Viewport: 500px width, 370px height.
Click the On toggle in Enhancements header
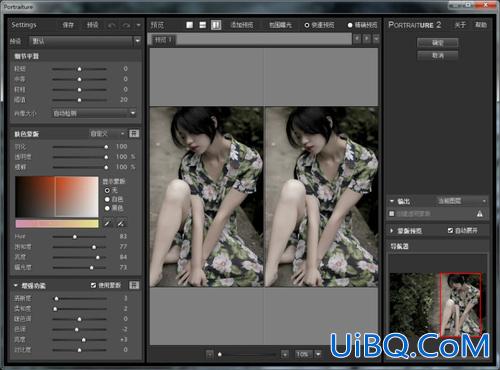click(x=134, y=285)
